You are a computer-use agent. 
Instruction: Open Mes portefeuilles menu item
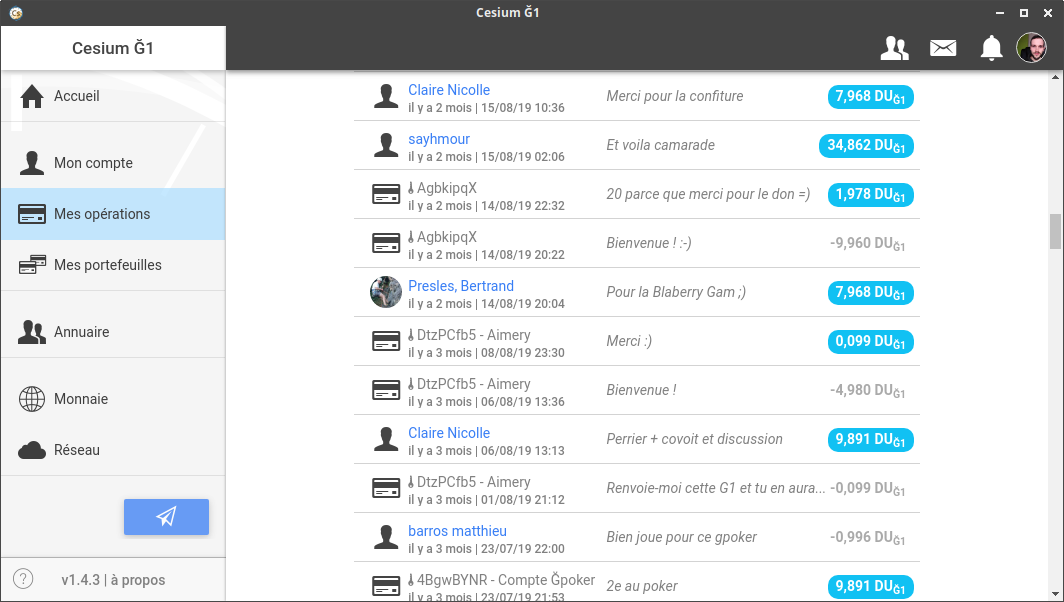(113, 265)
